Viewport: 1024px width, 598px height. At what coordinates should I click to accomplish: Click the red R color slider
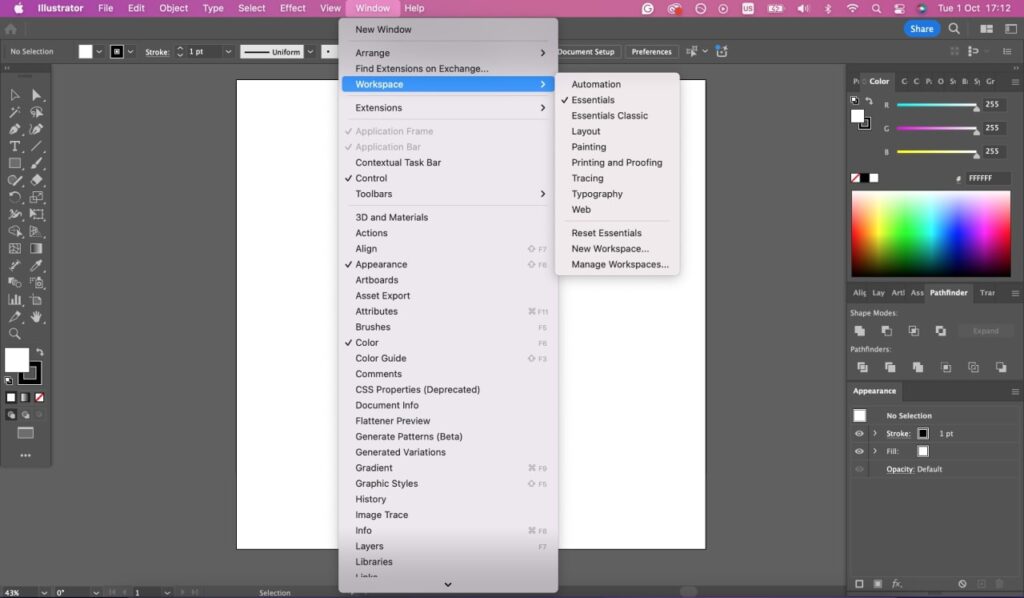[x=938, y=105]
